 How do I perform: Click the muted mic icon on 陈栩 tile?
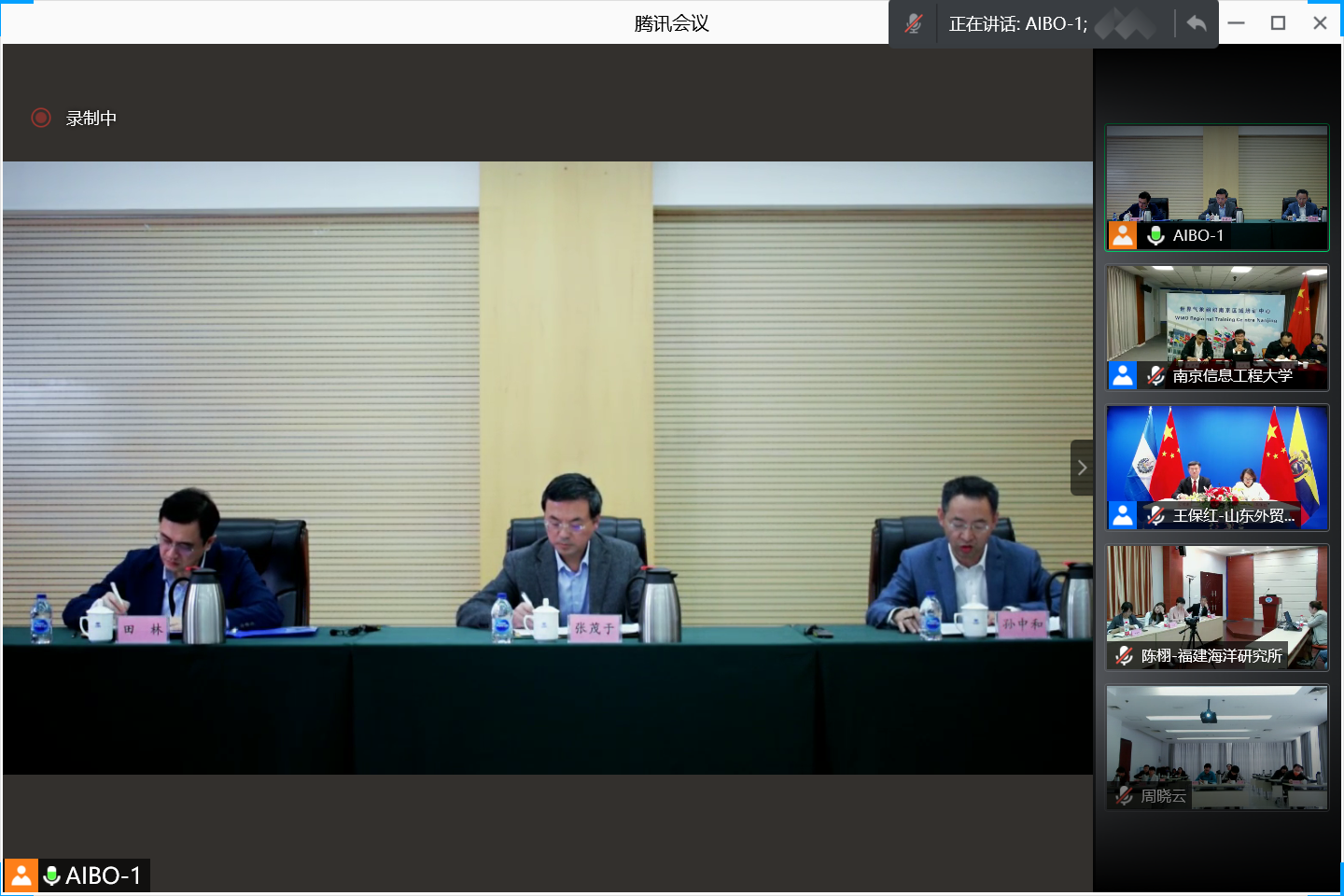(1125, 655)
